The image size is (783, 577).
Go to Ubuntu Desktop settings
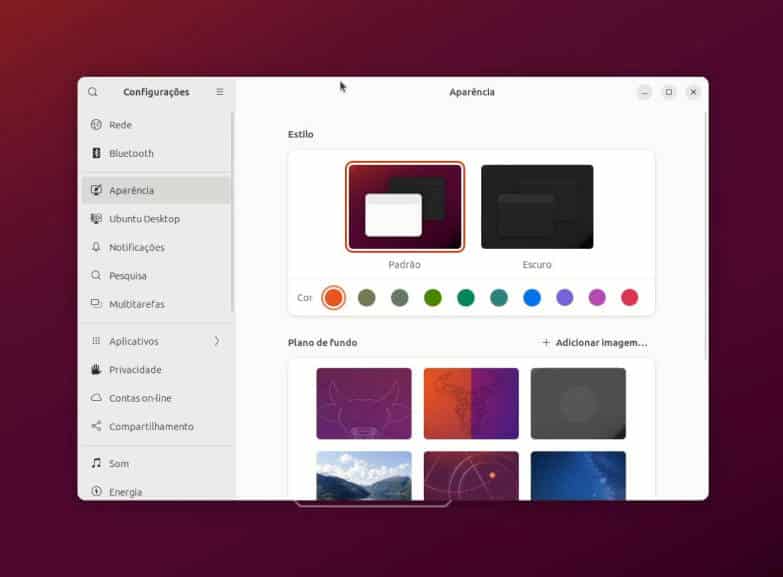click(157, 218)
